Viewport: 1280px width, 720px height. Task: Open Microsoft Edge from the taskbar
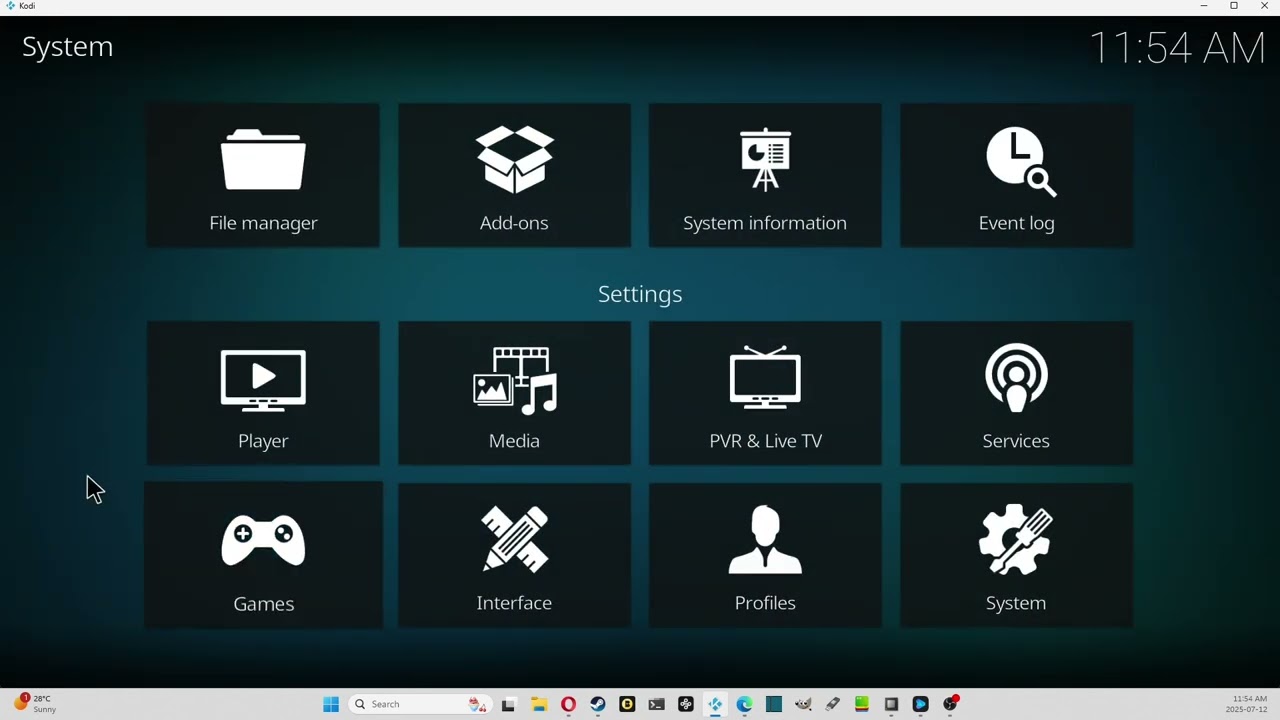[744, 704]
